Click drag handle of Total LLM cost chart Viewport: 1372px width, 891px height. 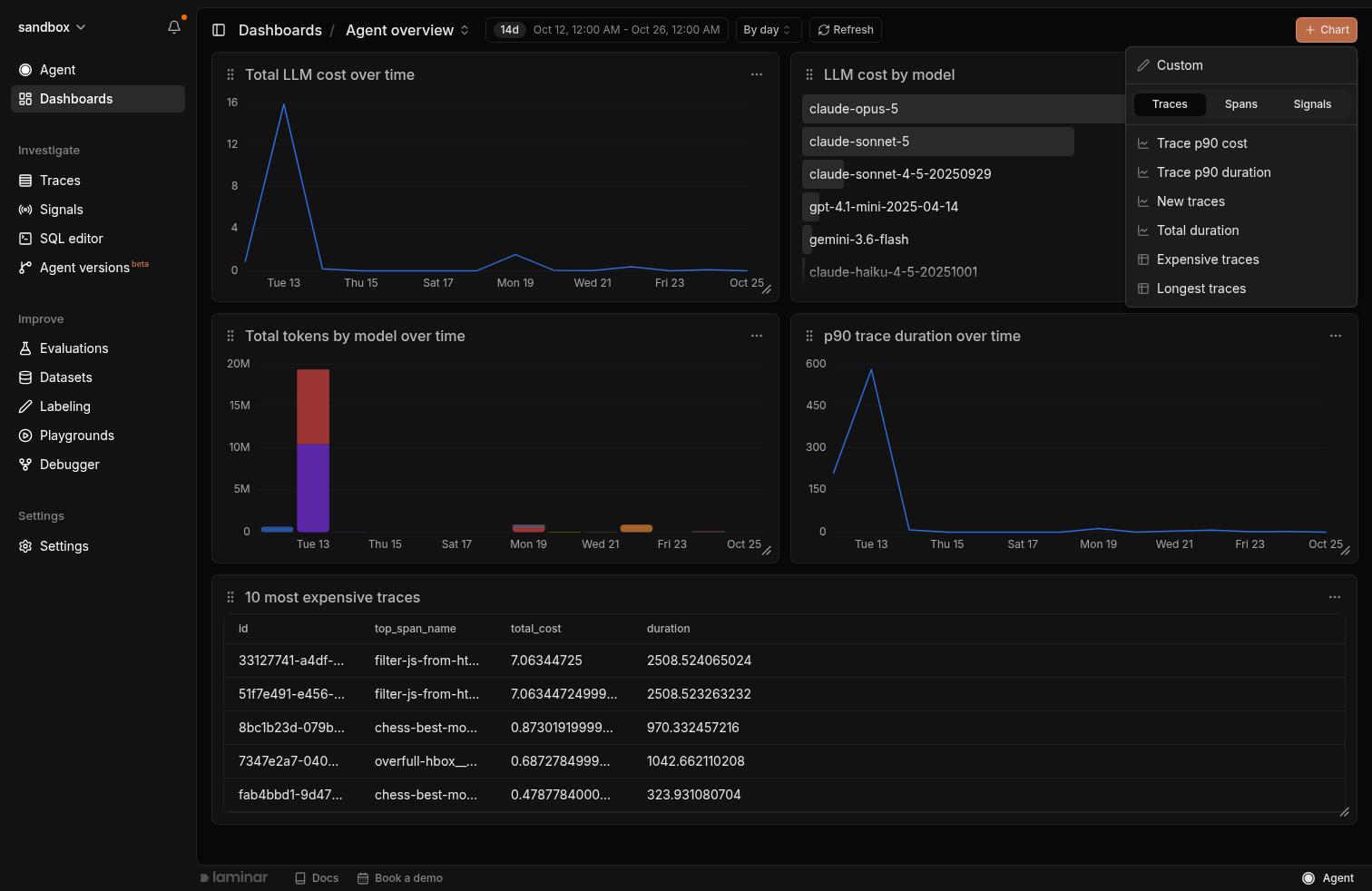click(230, 75)
